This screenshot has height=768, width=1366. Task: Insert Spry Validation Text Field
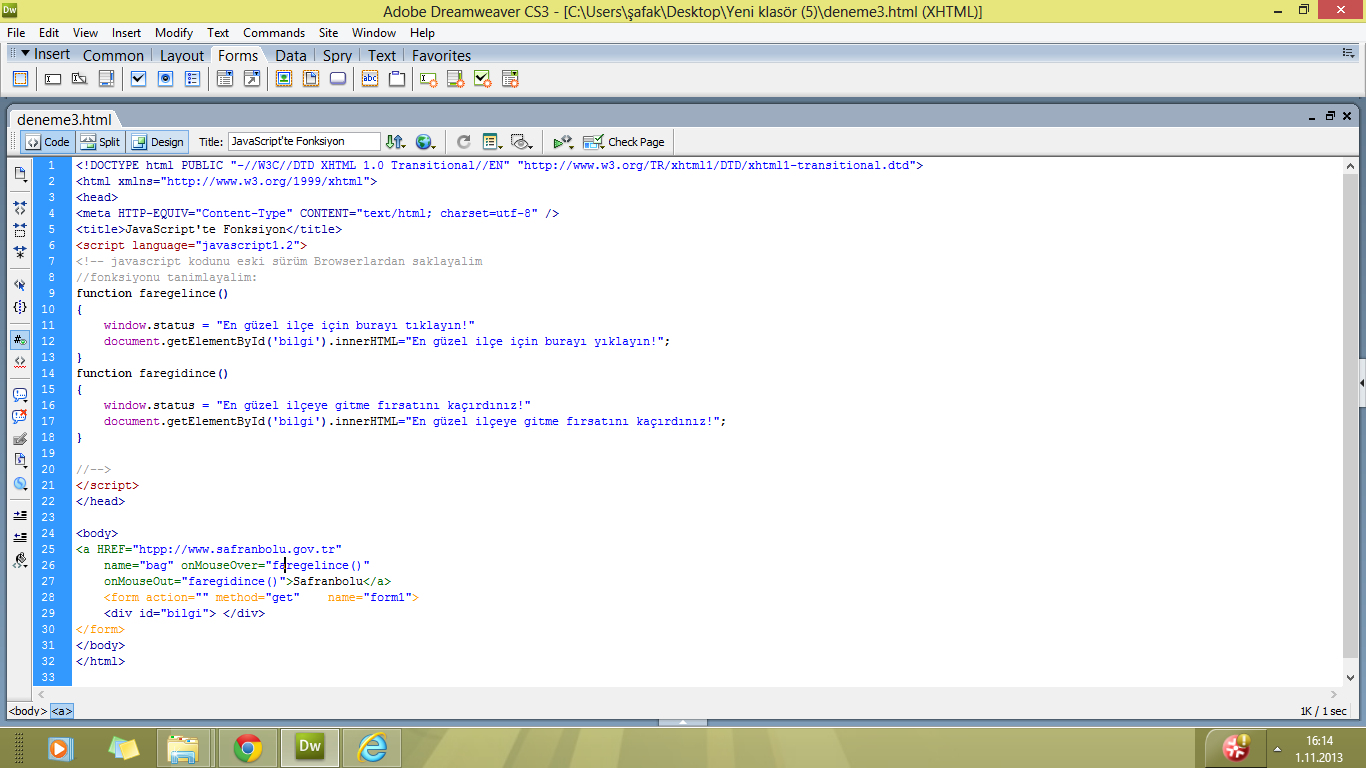429,78
